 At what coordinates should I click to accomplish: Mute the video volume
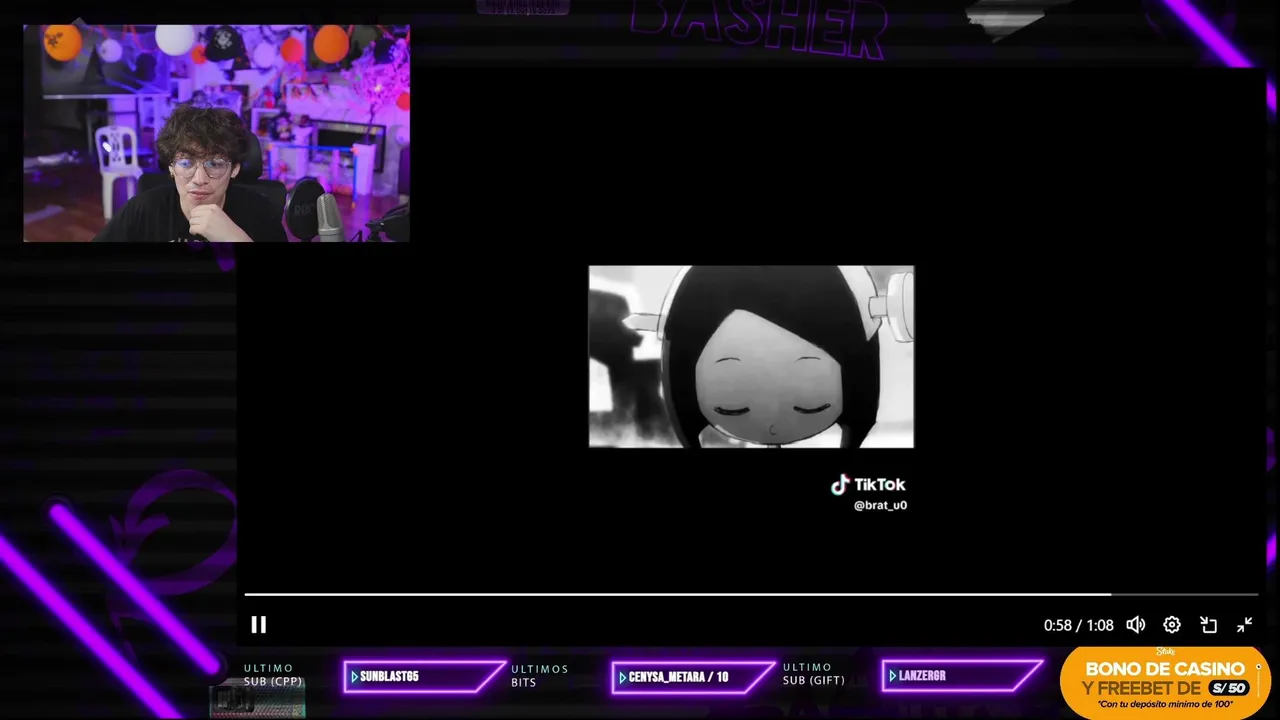coord(1136,625)
